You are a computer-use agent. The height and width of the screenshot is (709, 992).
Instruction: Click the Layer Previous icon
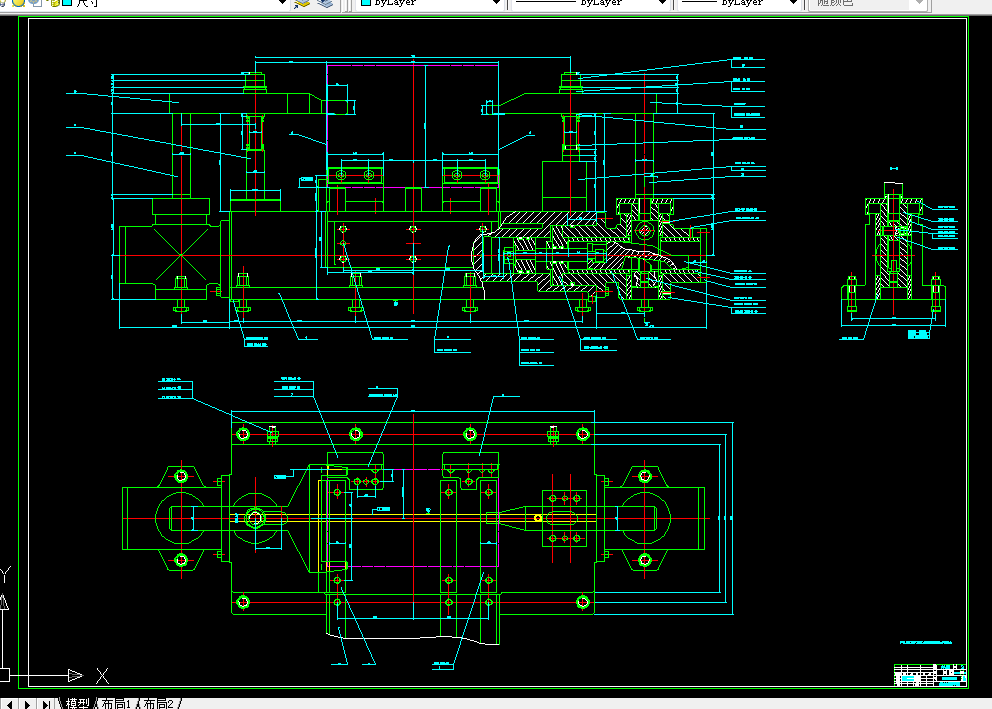coord(325,3)
